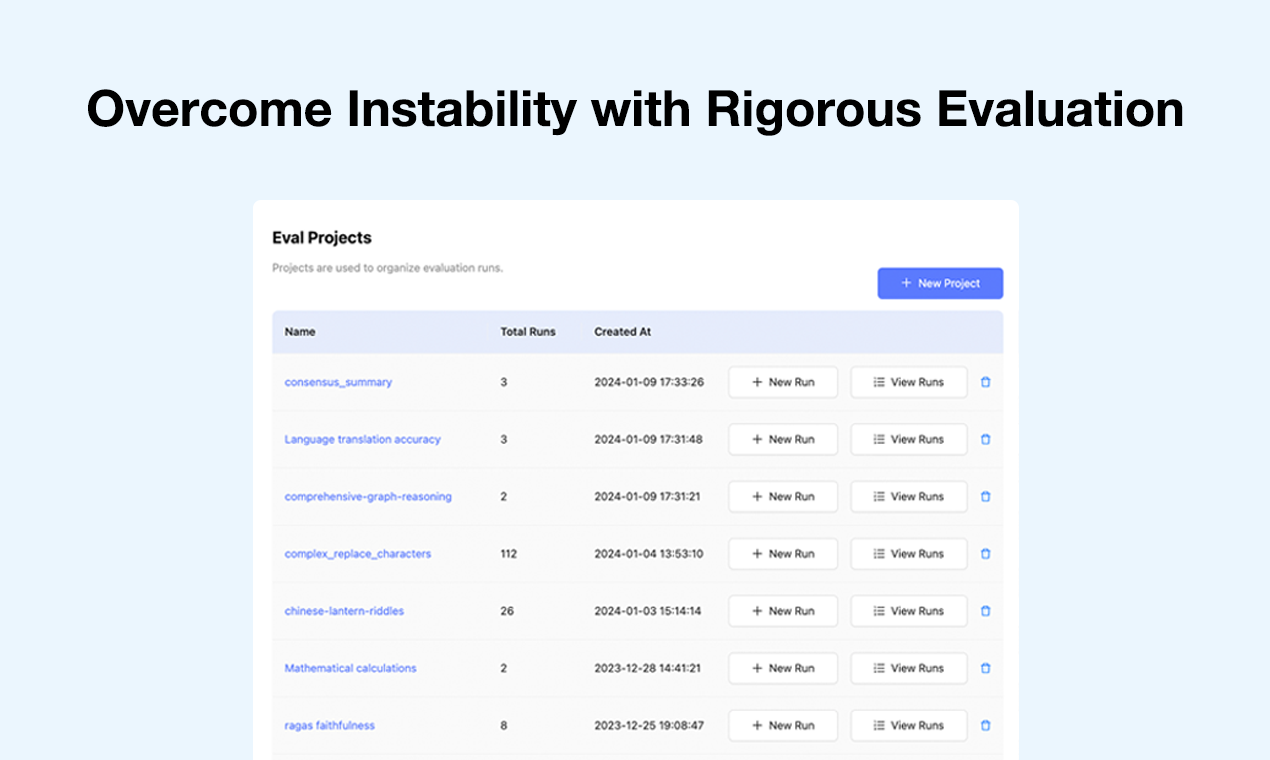1270x760 pixels.
Task: Add New Run to complex_replace_characters
Action: point(783,553)
